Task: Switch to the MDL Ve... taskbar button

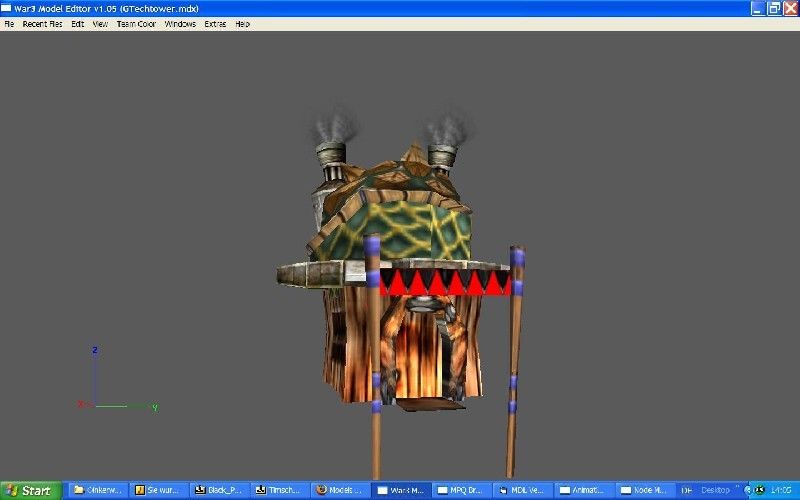Action: click(523, 490)
